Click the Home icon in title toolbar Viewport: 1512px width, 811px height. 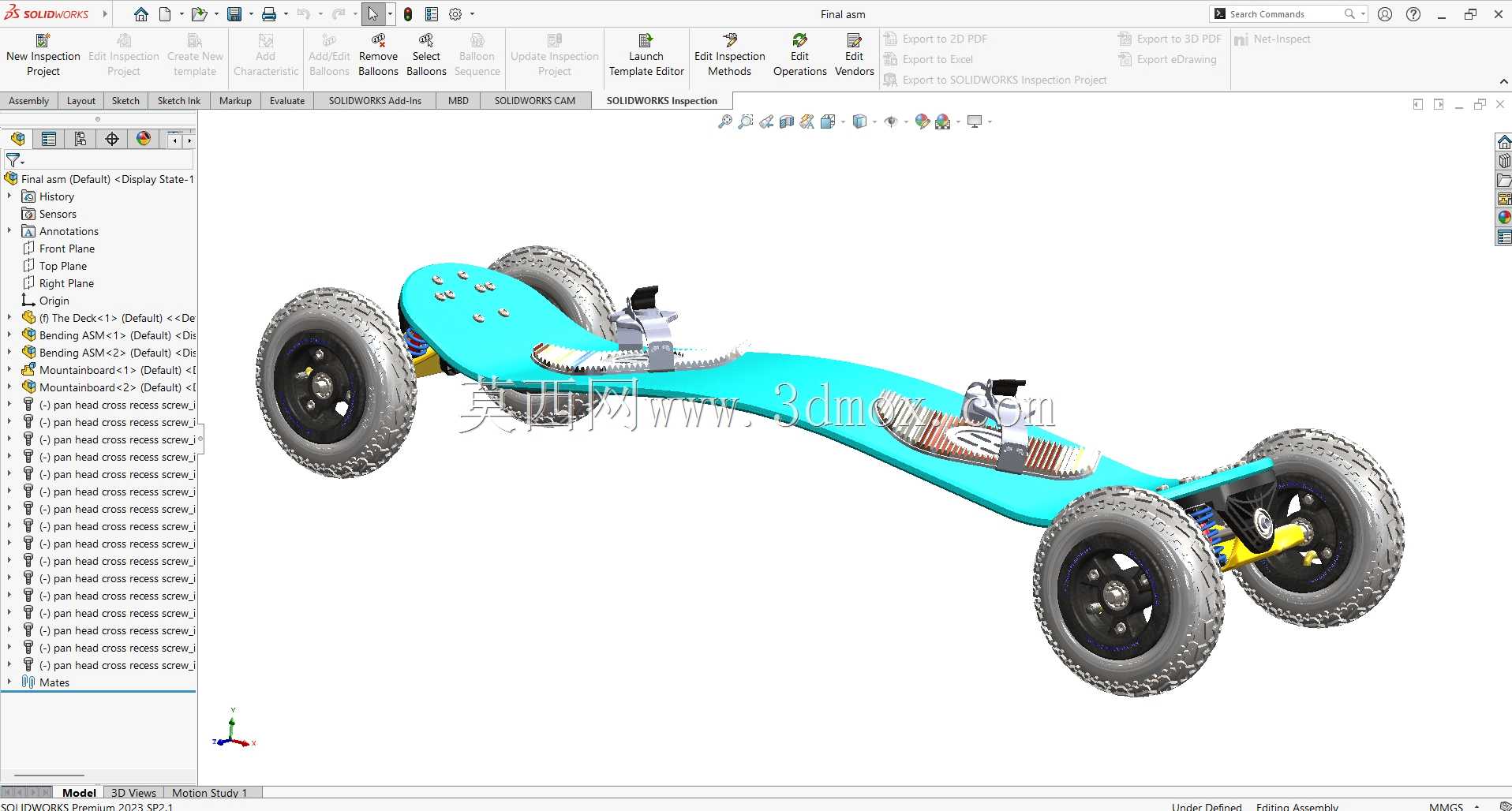click(x=140, y=14)
